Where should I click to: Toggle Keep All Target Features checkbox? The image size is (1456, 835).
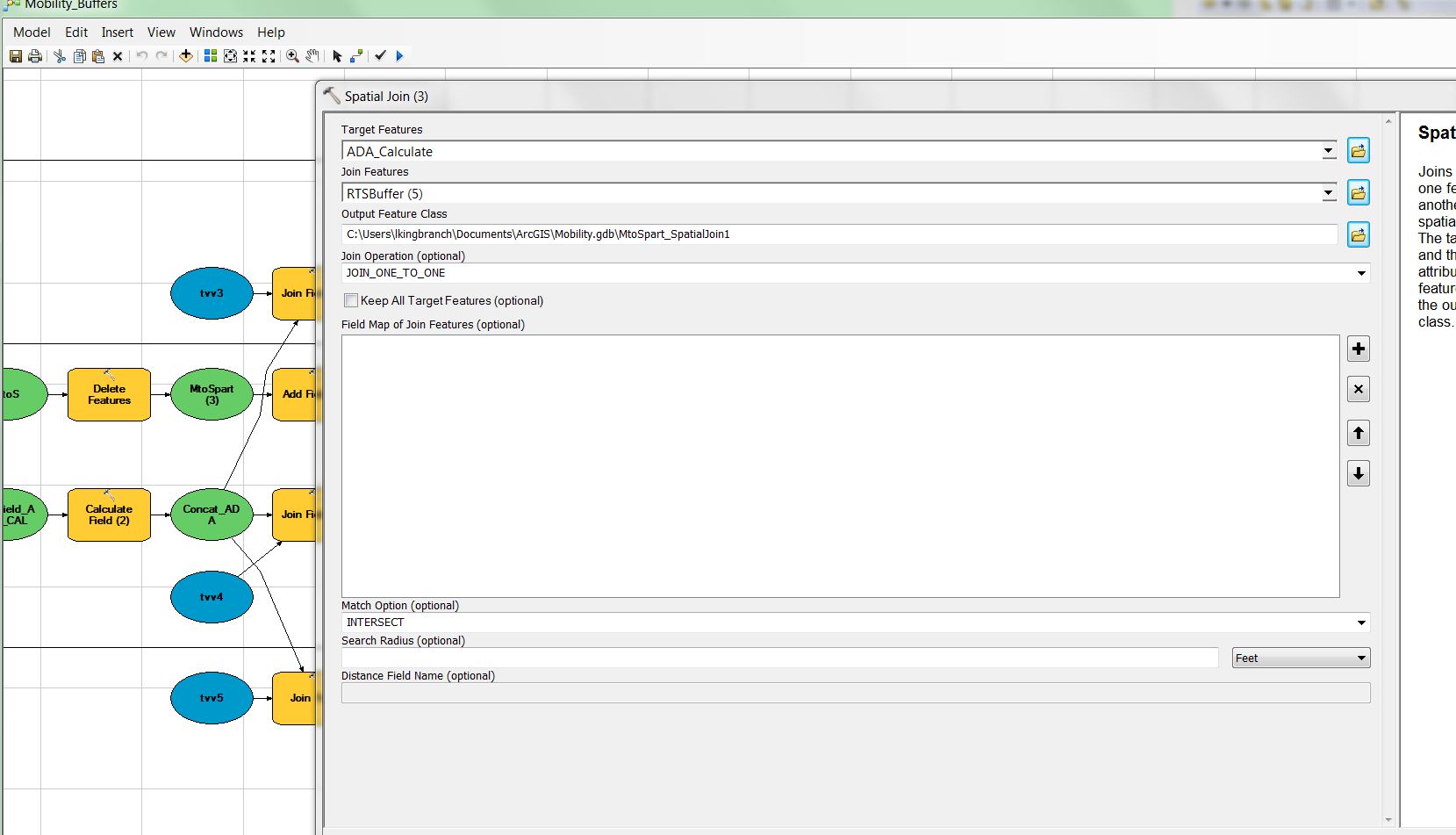point(351,300)
